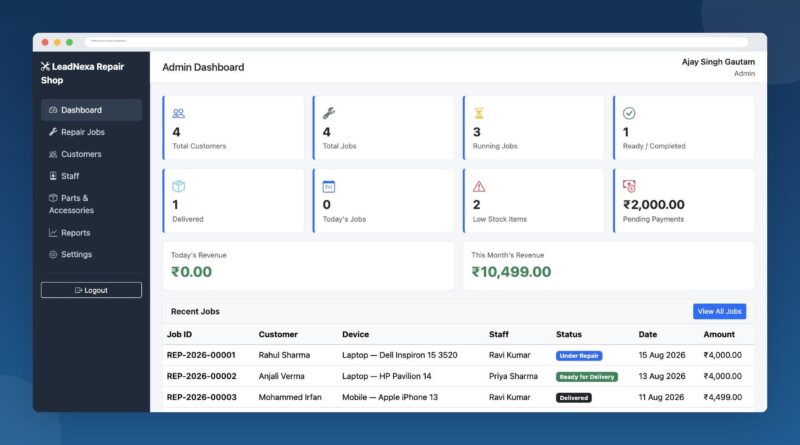This screenshot has width=800, height=445.
Task: Click the Customers people icon in sidebar
Action: pyautogui.click(x=53, y=154)
